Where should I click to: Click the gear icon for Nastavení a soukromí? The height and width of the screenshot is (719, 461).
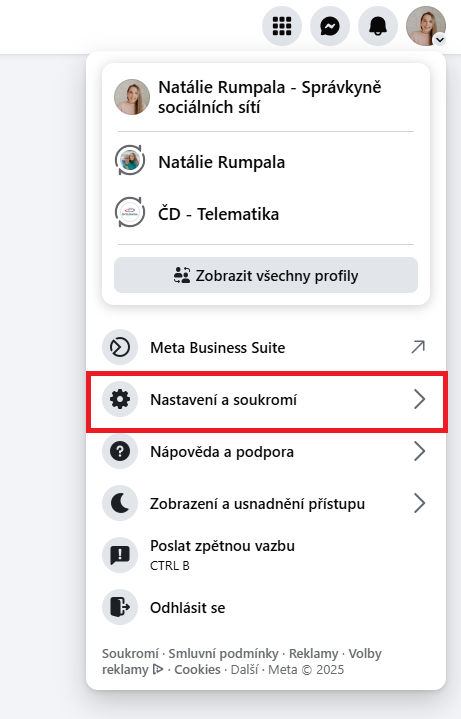[120, 399]
